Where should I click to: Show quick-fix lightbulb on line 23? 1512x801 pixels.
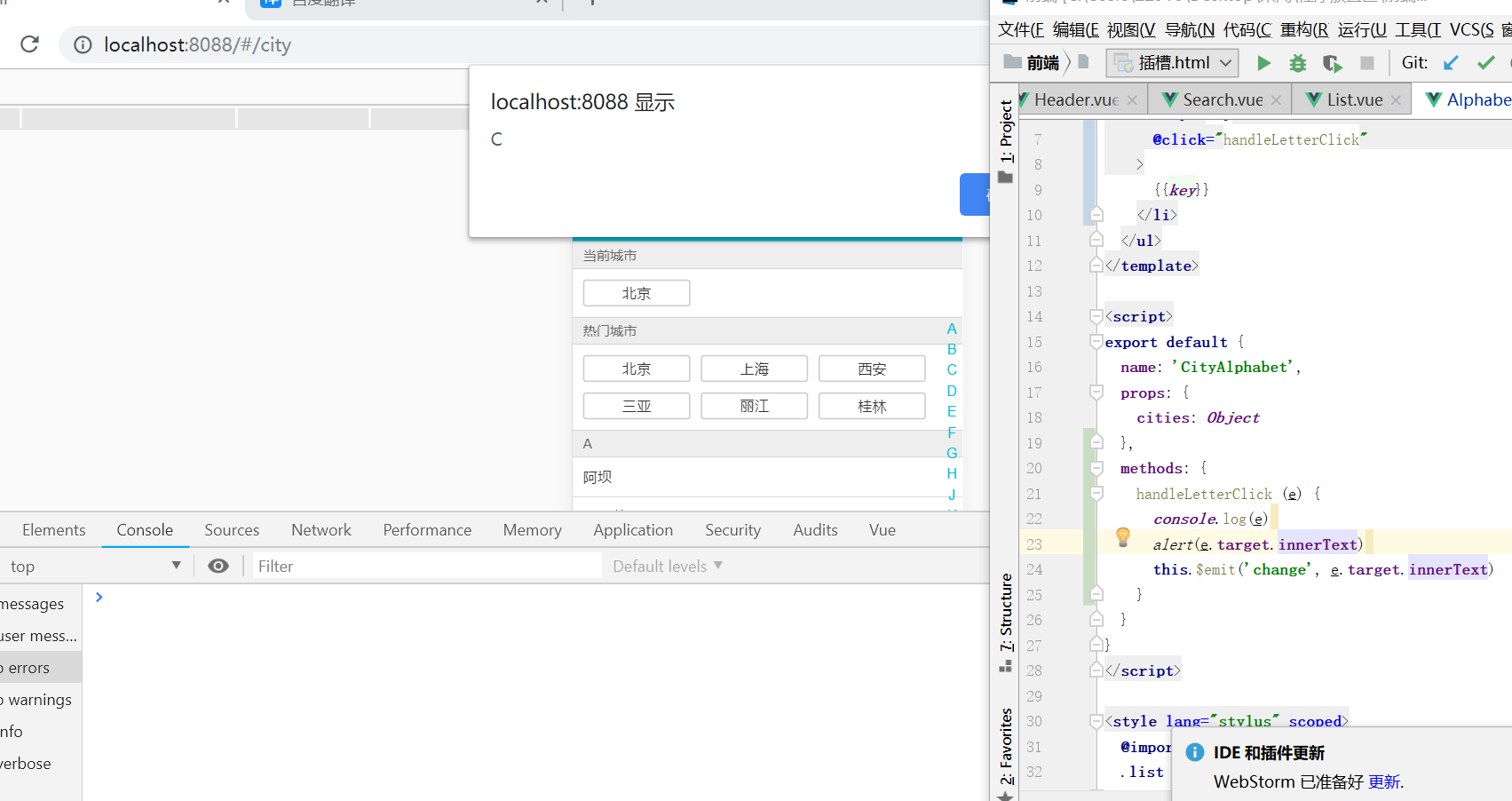[1123, 536]
